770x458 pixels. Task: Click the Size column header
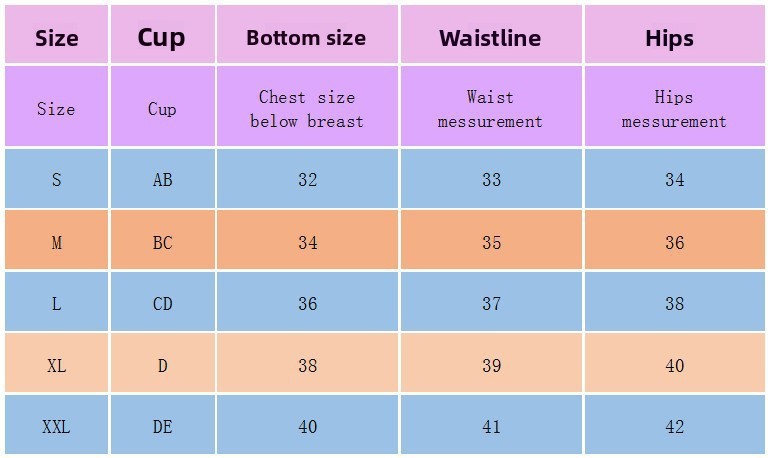(56, 38)
